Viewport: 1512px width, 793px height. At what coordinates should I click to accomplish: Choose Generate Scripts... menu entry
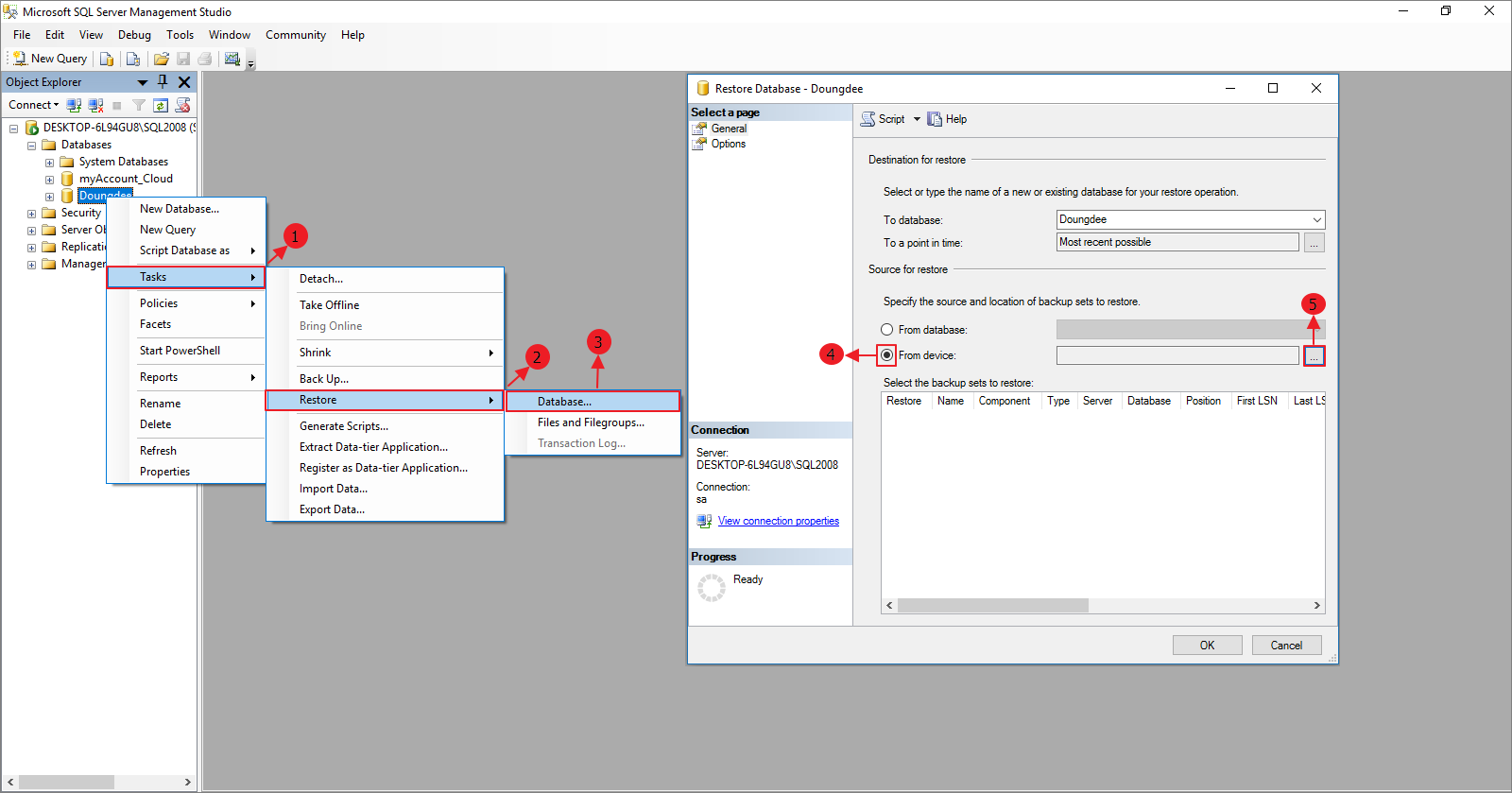[x=386, y=426]
